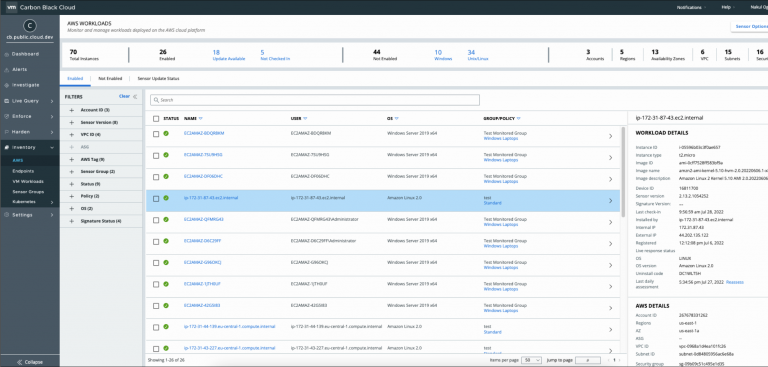This screenshot has width=768, height=367.
Task: Click the Live Query sidebar icon
Action: (6, 101)
